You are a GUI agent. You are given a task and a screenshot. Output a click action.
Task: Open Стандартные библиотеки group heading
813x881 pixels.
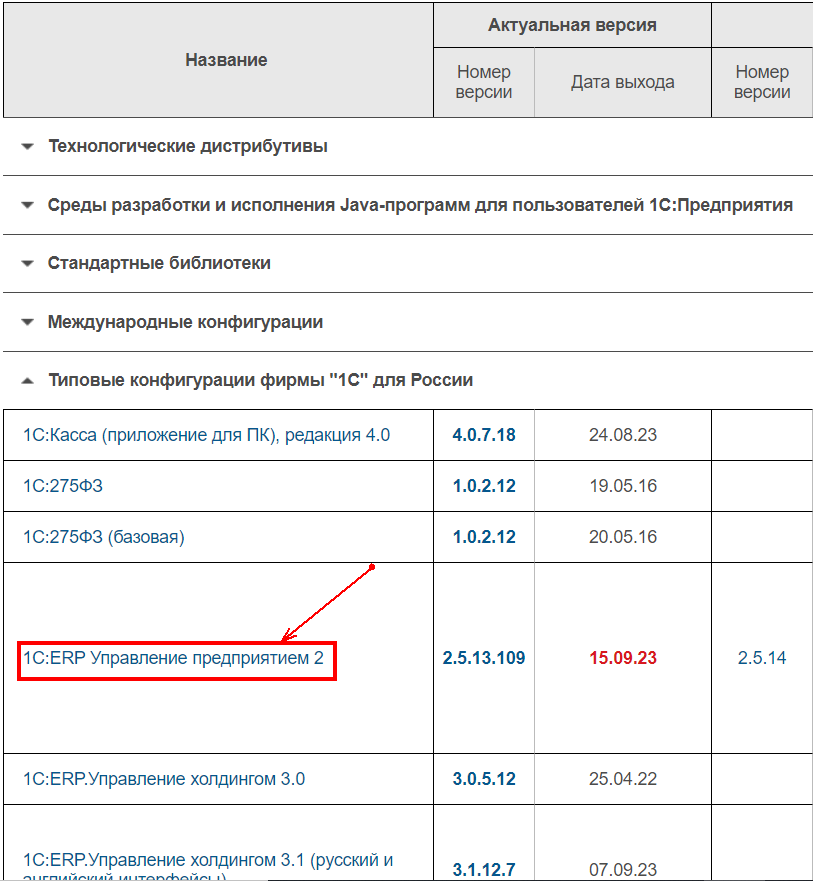(159, 263)
